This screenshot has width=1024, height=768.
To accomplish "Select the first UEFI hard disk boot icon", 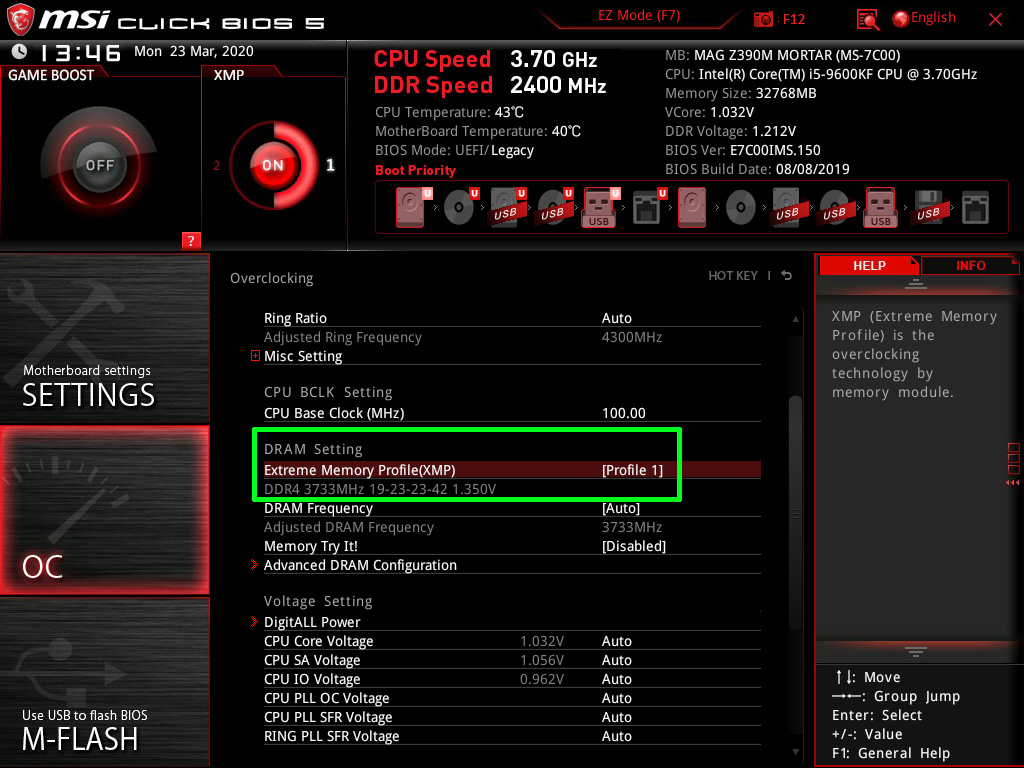I will 411,209.
